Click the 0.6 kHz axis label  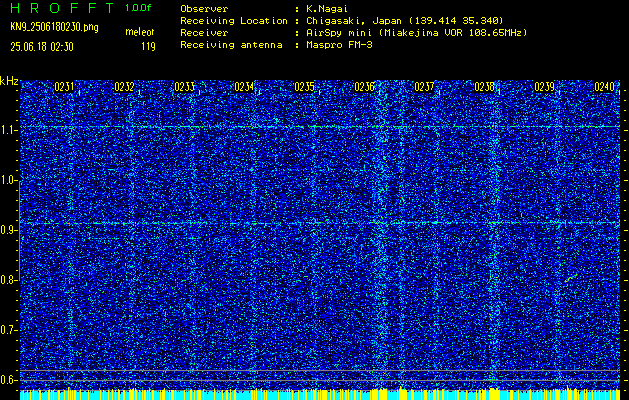pos(8,380)
